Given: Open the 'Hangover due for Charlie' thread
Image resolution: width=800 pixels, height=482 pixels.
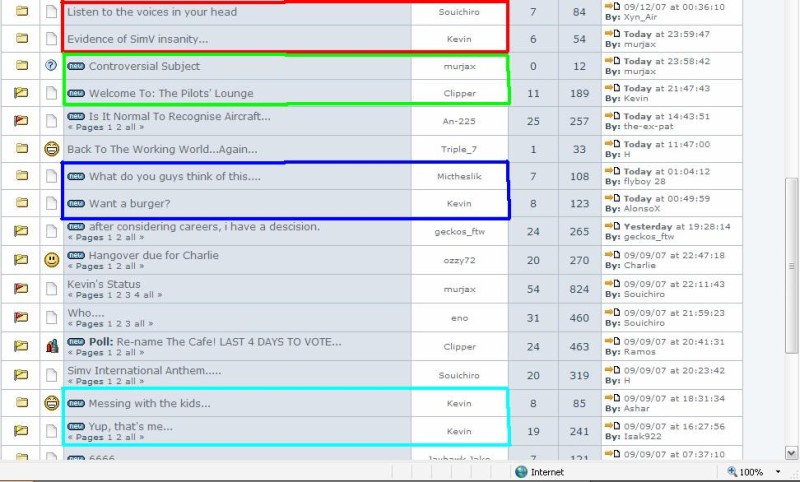Looking at the screenshot, I should 154,255.
